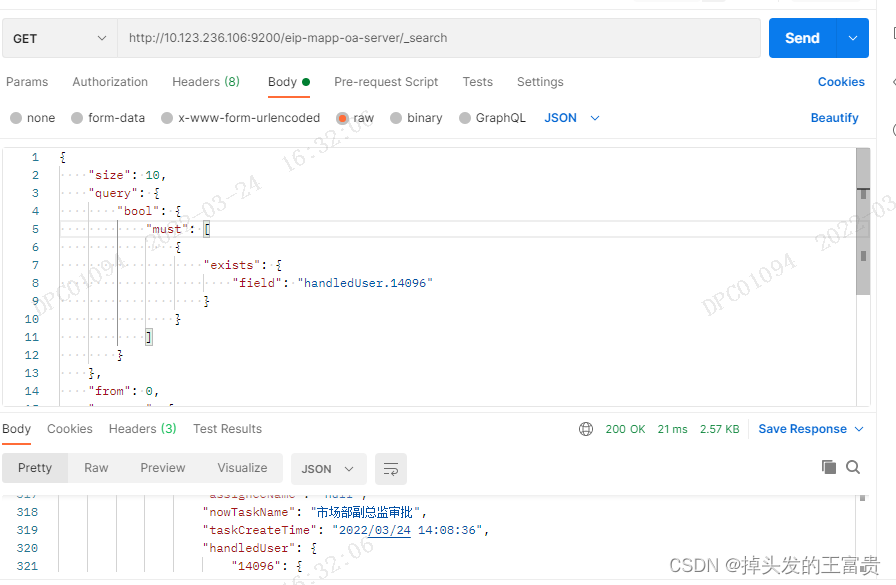Screen dimensions: 896x585
Task: Expand the Save Response dropdown arrow
Action: coord(859,429)
